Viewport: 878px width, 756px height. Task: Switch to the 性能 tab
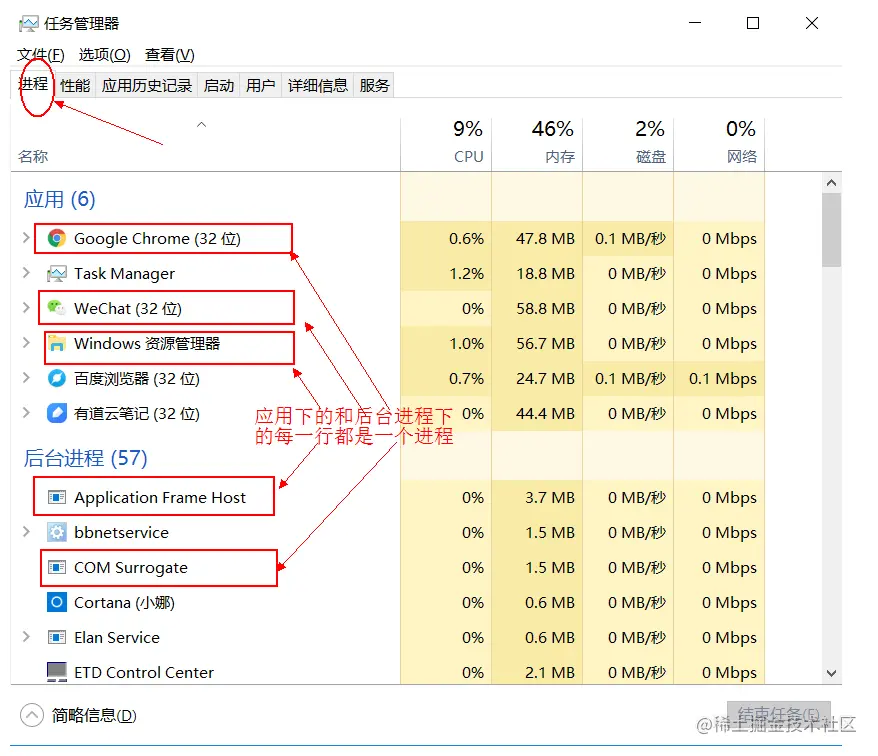point(73,85)
